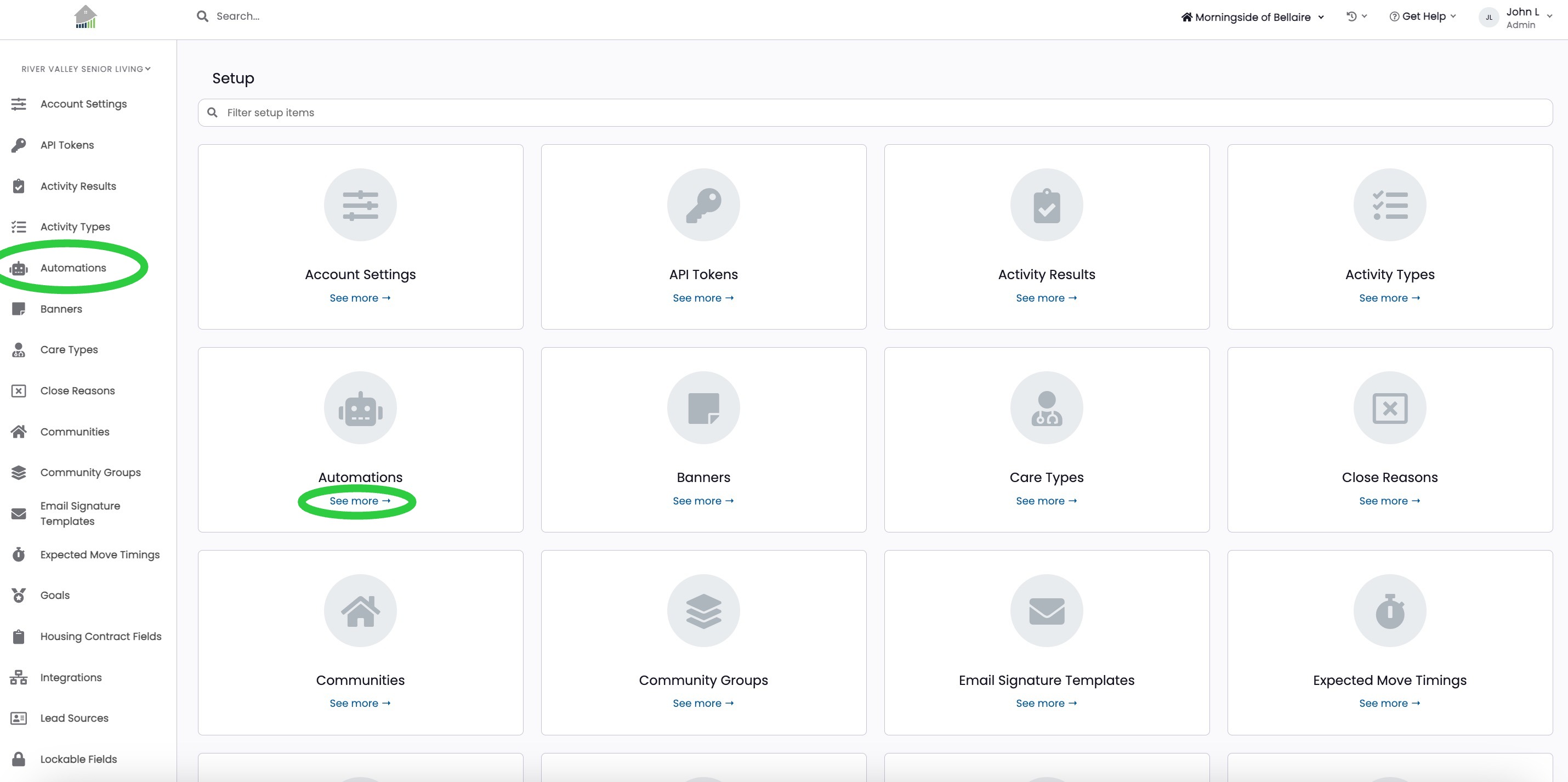The width and height of the screenshot is (1568, 782).
Task: Open Housing Contract Fields in sidebar
Action: (x=100, y=637)
